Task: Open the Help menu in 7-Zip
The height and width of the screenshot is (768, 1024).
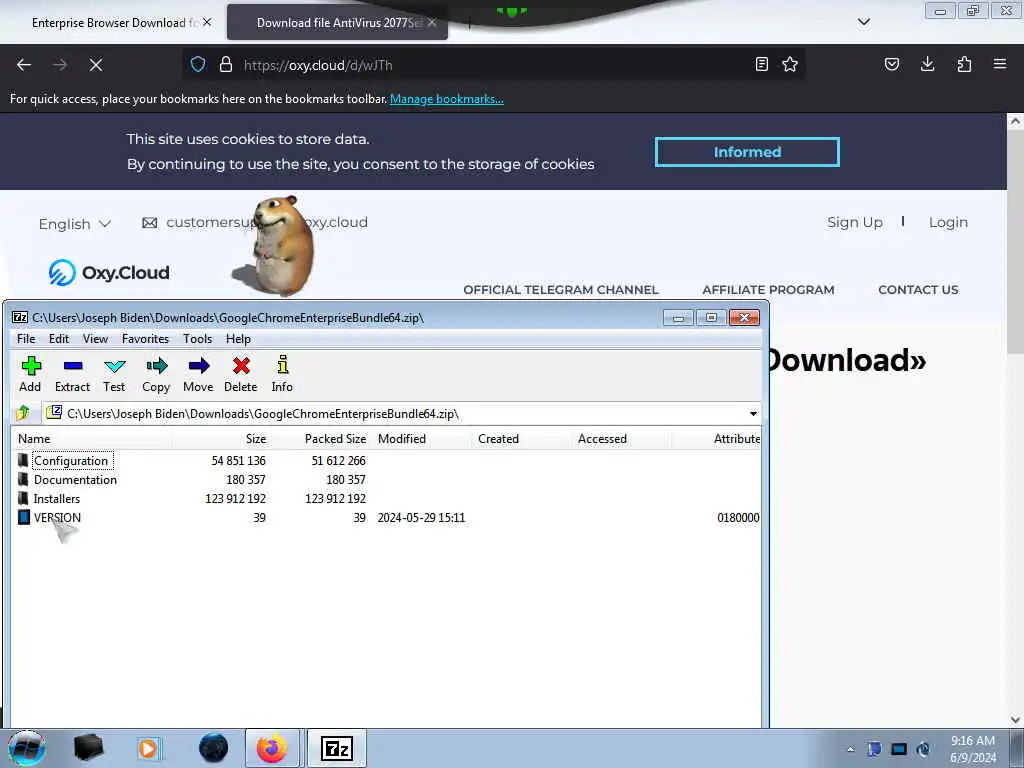Action: click(238, 339)
